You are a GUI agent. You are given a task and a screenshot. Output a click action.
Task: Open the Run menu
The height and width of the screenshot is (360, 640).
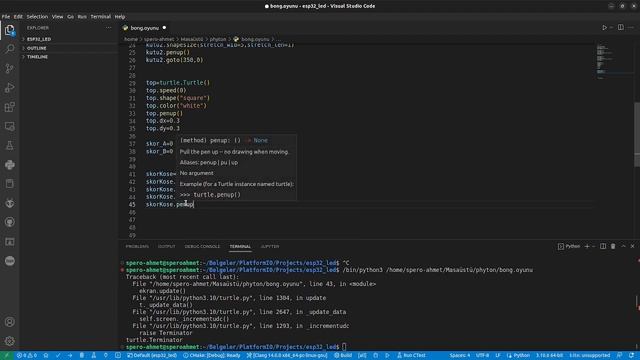[82, 17]
